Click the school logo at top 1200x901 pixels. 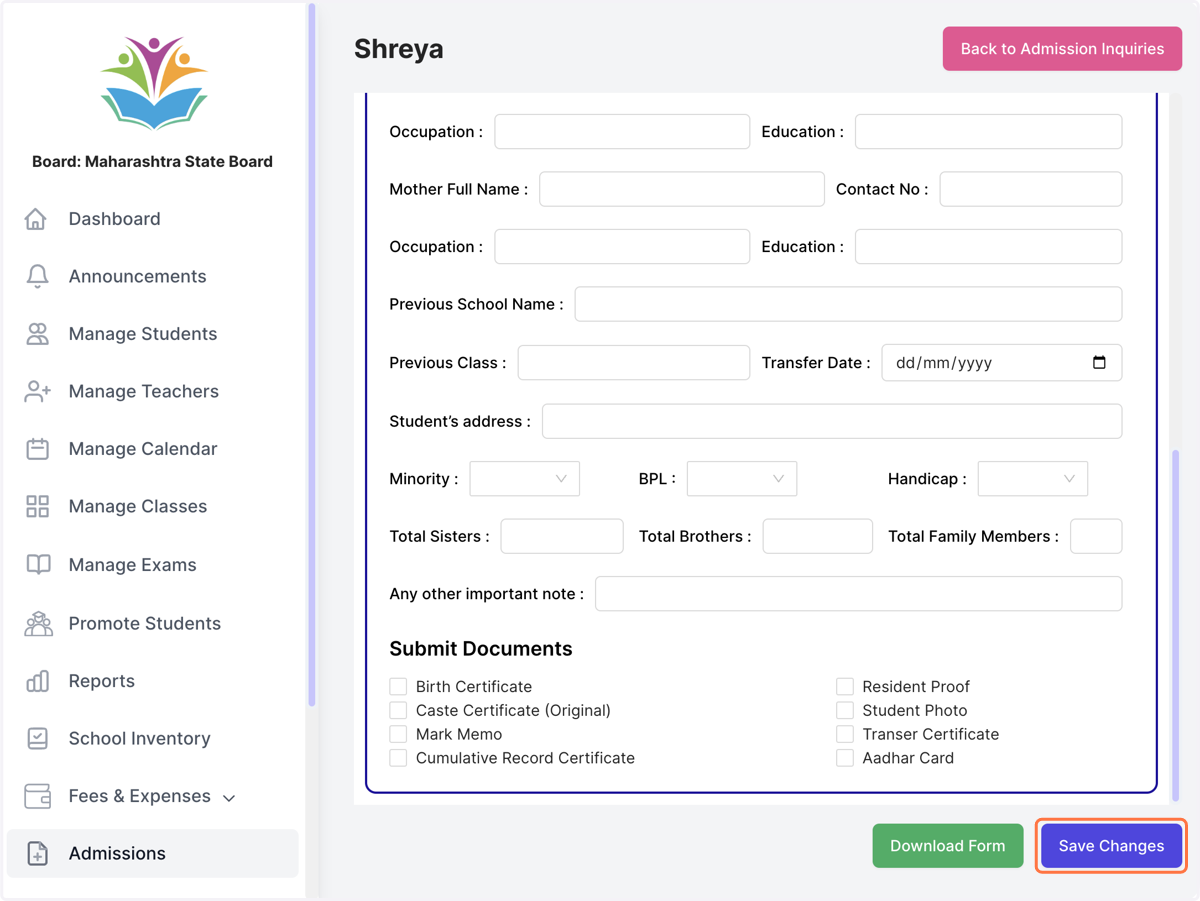coord(154,83)
